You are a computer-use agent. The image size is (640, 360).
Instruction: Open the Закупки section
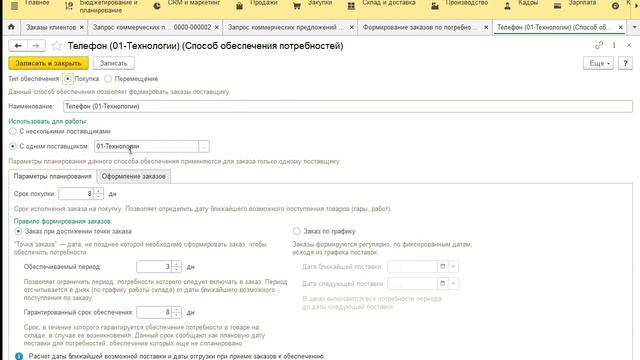click(313, 4)
